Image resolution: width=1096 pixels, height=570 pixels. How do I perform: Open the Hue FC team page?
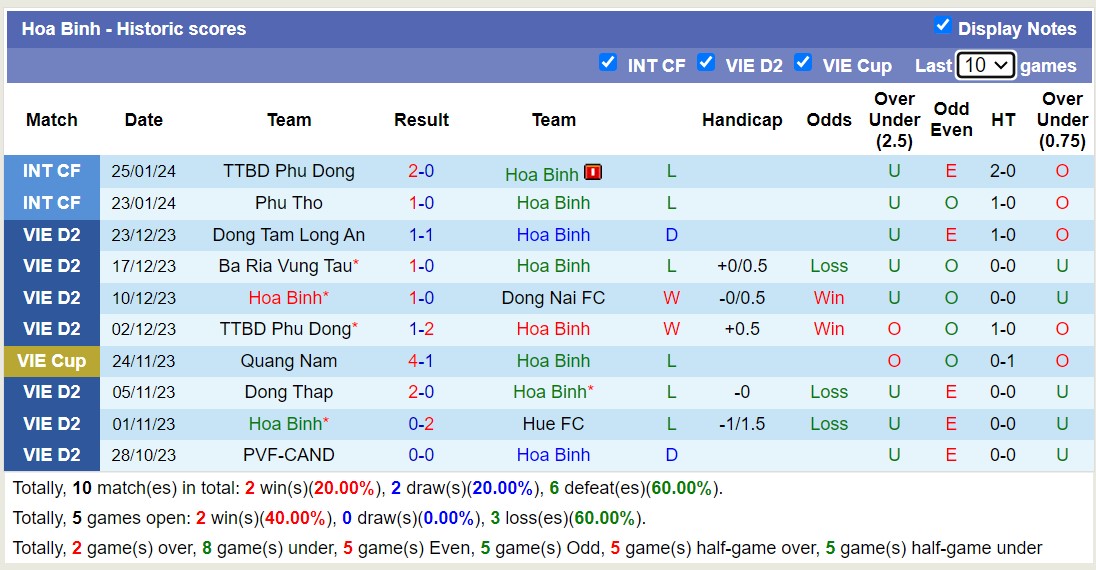553,424
